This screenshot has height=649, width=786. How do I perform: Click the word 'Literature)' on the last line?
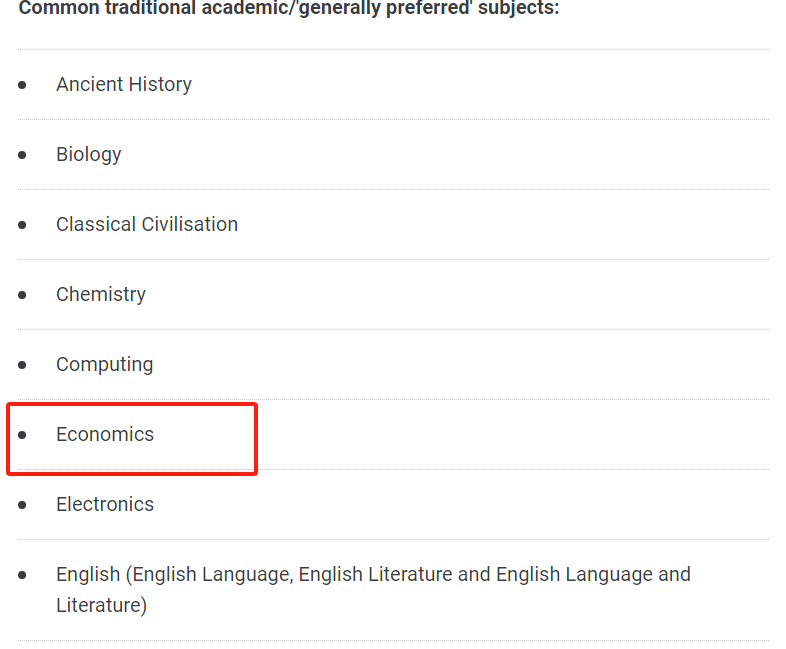click(101, 605)
